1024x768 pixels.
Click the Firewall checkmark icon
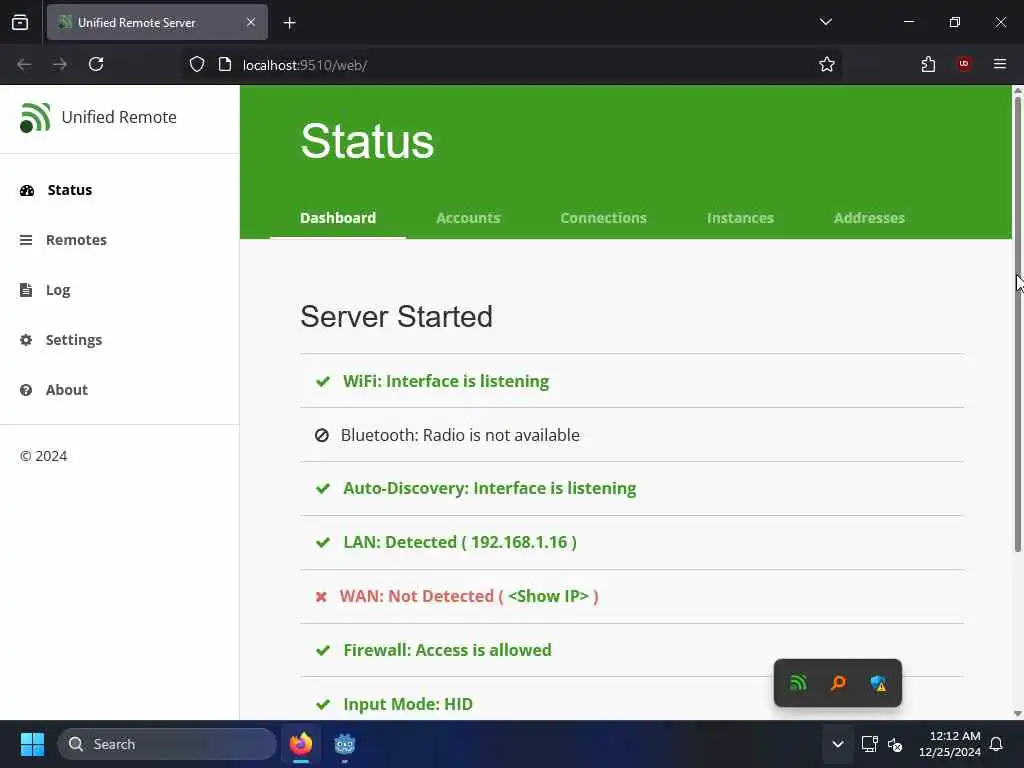click(x=323, y=650)
